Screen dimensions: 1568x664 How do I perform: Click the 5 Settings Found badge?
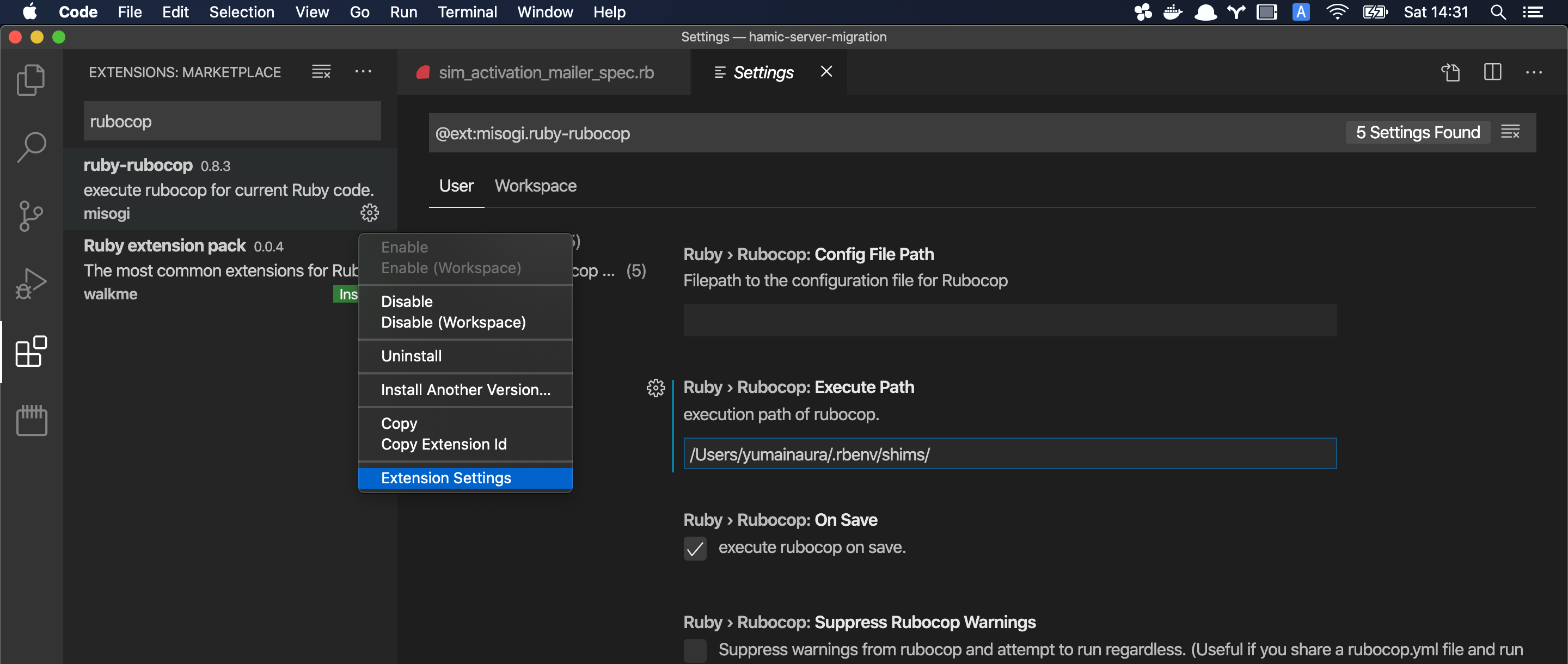tap(1417, 132)
